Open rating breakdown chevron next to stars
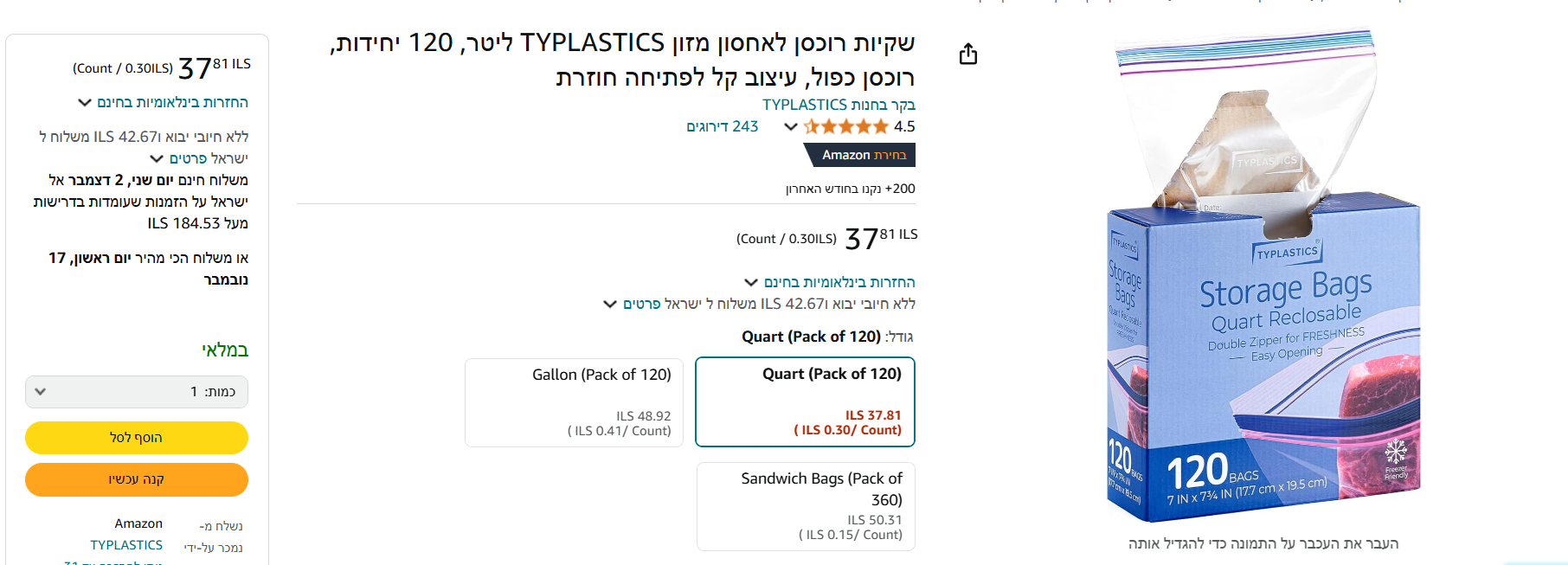Screen dimensions: 1568x565 [x=790, y=127]
